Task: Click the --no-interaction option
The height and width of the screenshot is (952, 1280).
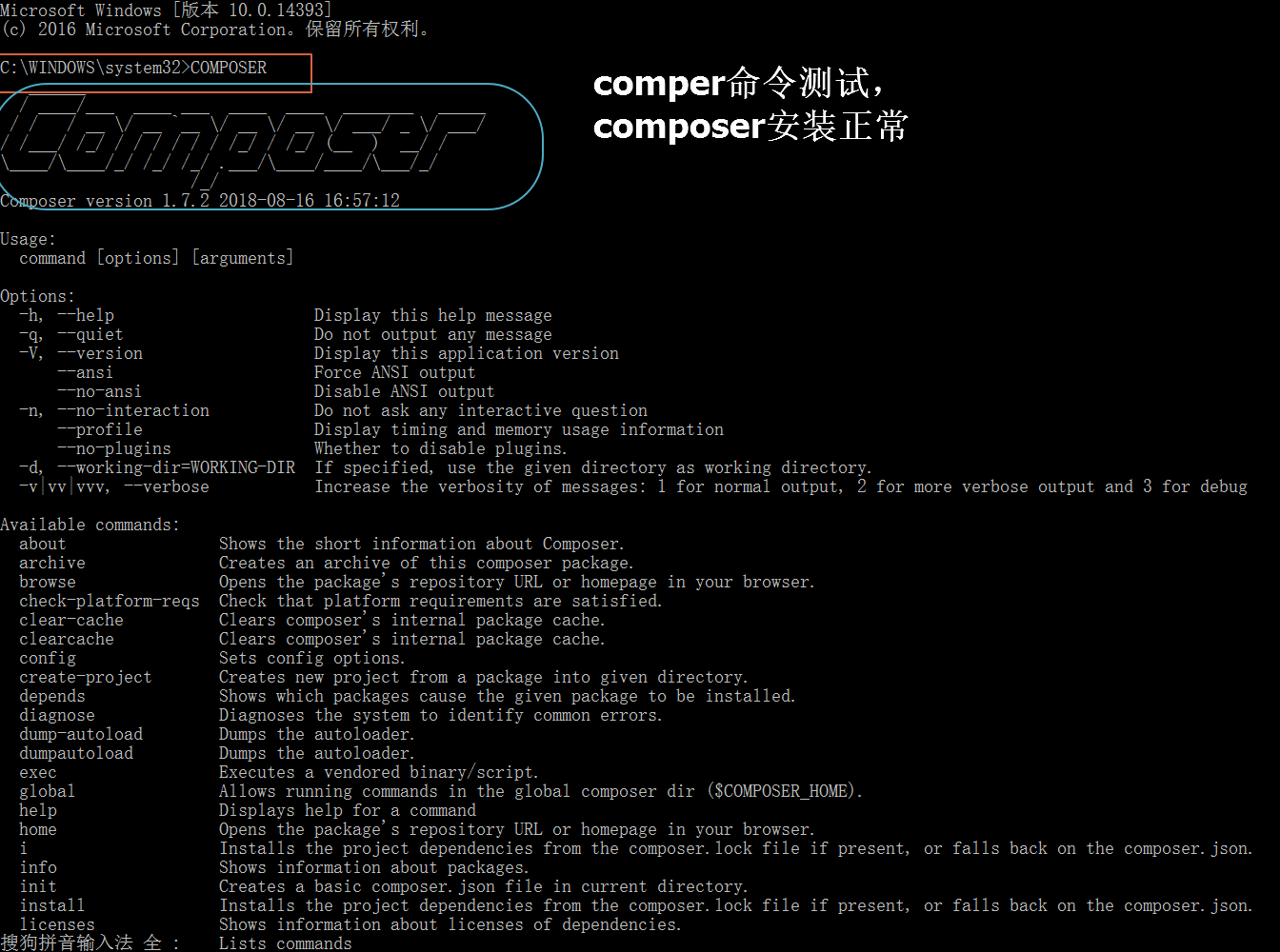Action: (x=133, y=410)
